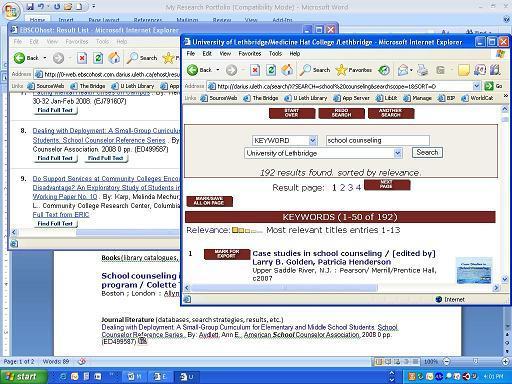This screenshot has width=512, height=384.
Task: Open File menu in Lethbridge window
Action: 191,53
